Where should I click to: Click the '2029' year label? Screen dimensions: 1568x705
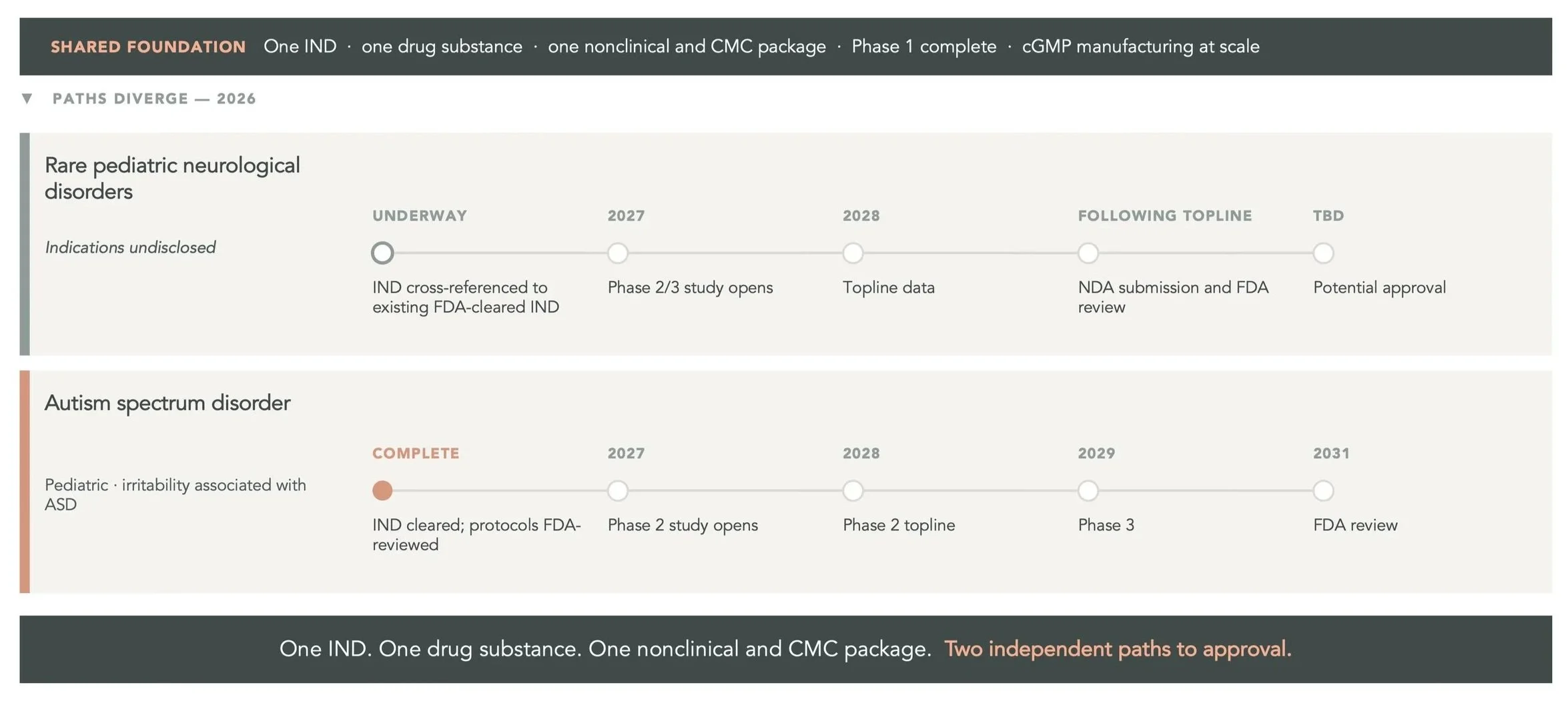pos(1096,453)
